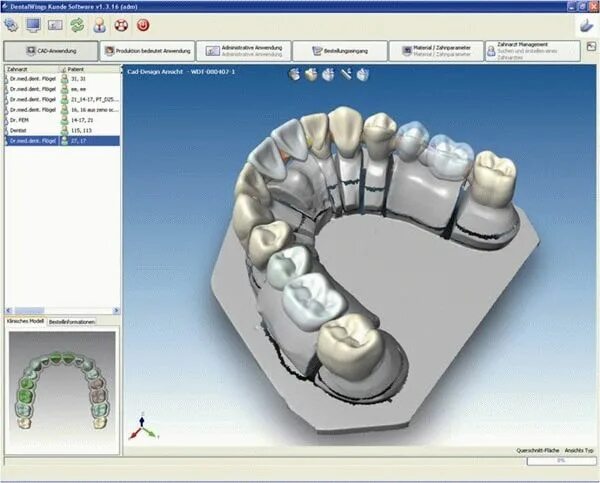The height and width of the screenshot is (483, 600).
Task: Select row 16, 16 aus zeno
Action: pyautogui.click(x=62, y=109)
